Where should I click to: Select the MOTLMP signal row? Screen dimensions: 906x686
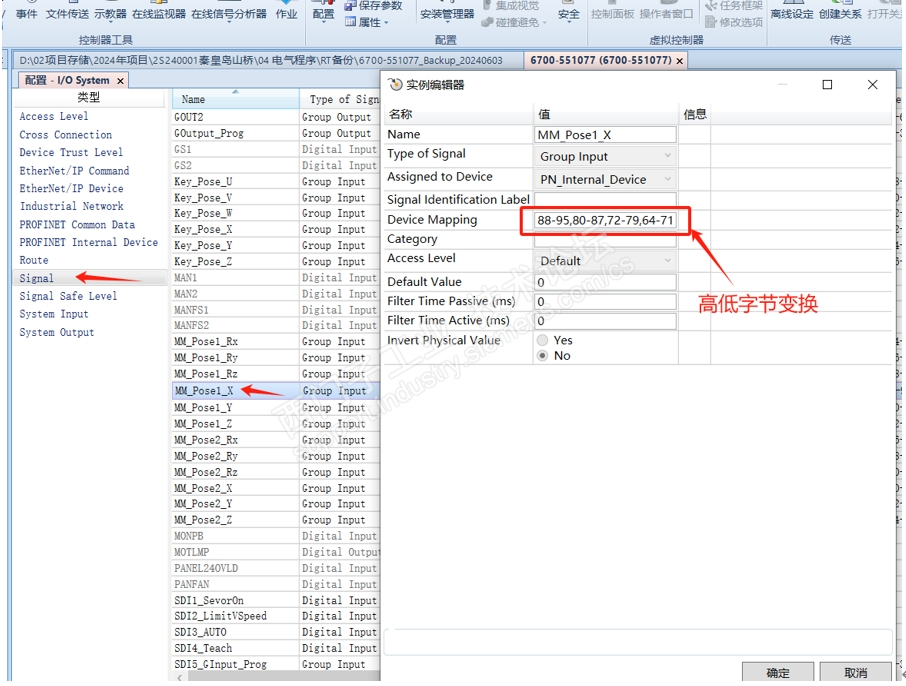(276, 552)
